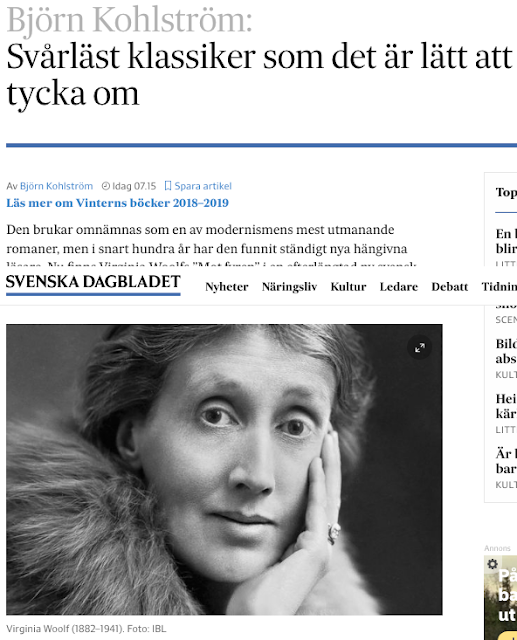Open the Ledare section
Viewport: 517px width, 640px height.
coord(399,287)
